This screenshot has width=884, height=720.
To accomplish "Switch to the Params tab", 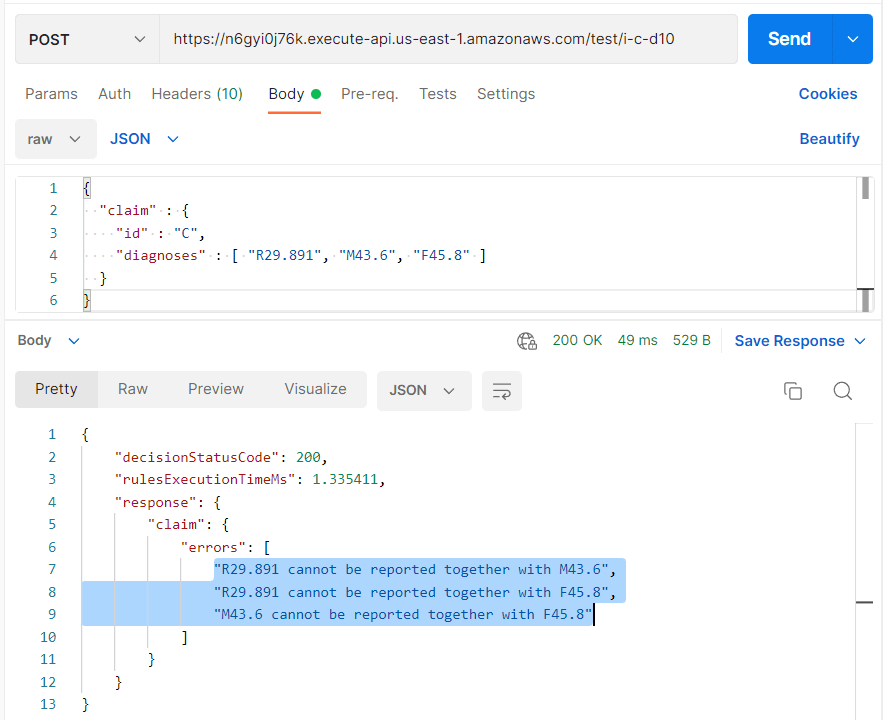I will coord(51,94).
